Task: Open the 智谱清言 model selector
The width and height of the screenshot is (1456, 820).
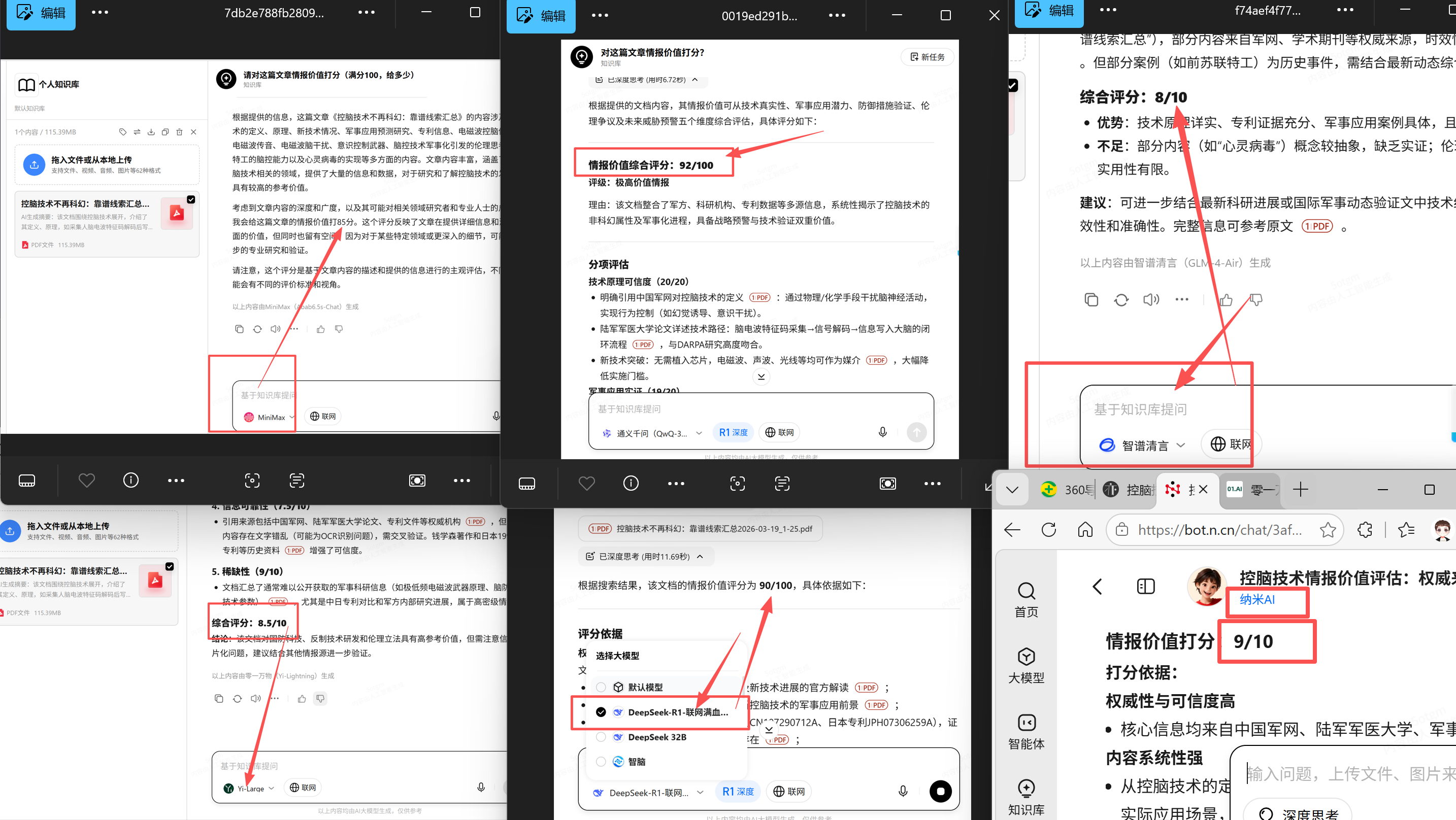Action: [1142, 445]
